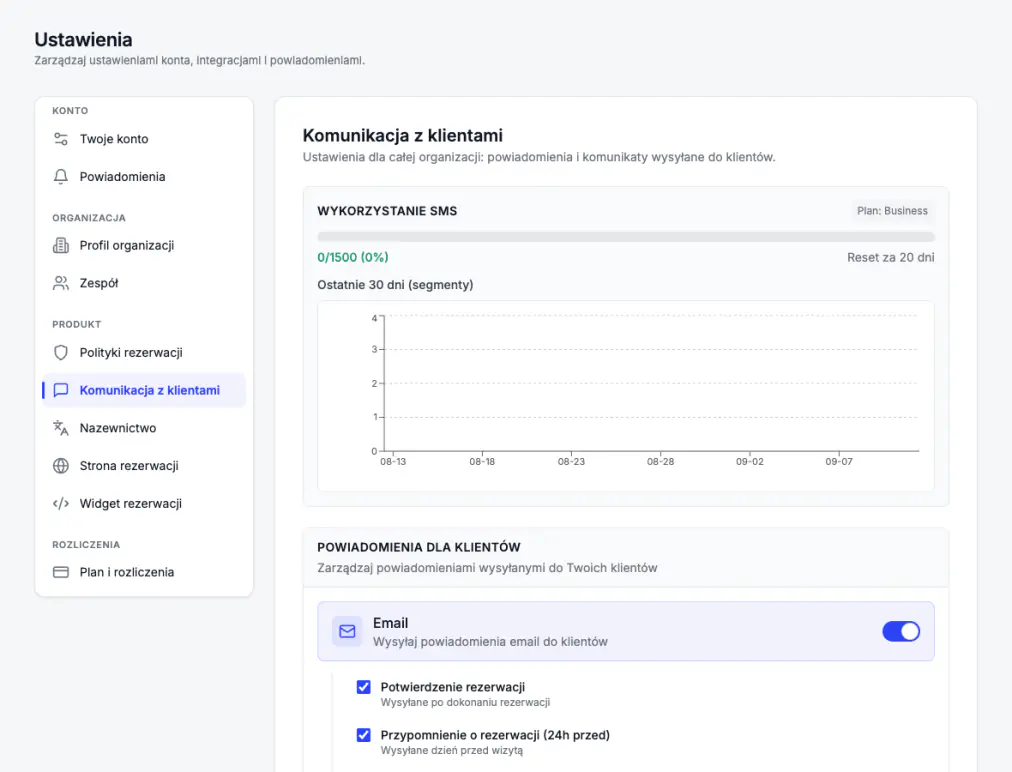
Task: Click the bell icon beside Powiadomienia
Action: (x=61, y=176)
